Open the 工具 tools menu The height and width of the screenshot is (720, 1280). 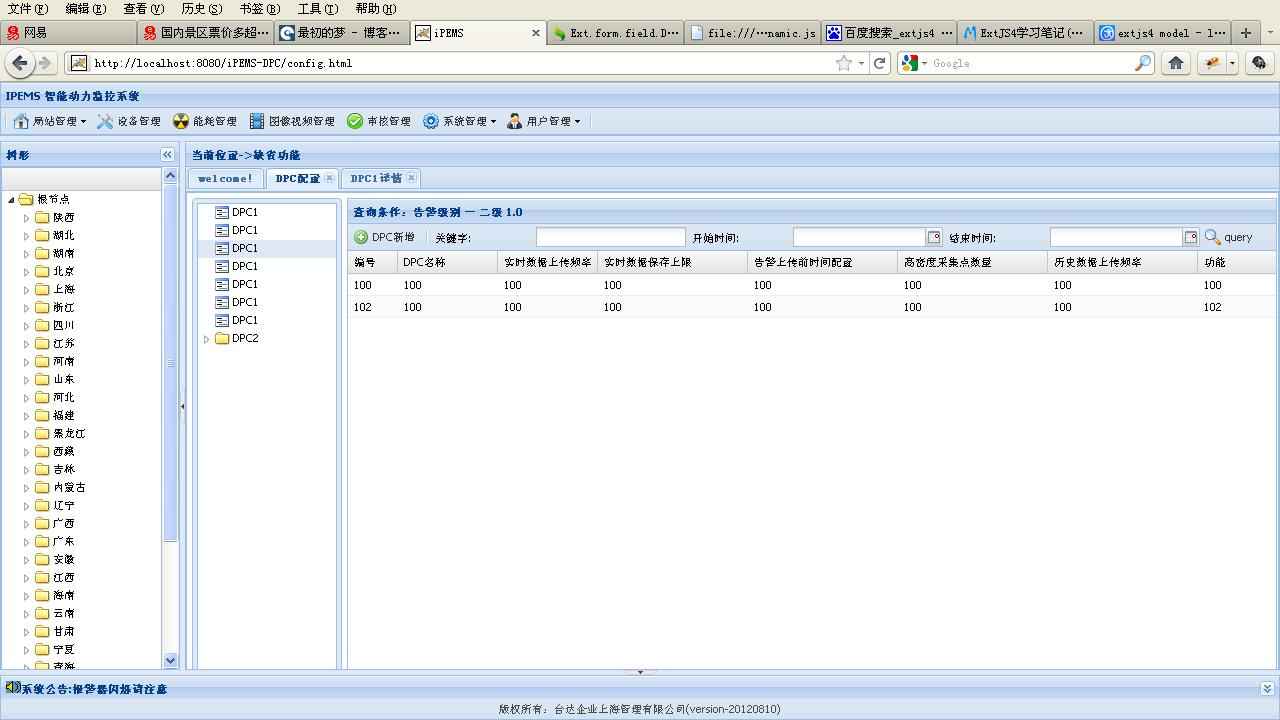point(317,8)
